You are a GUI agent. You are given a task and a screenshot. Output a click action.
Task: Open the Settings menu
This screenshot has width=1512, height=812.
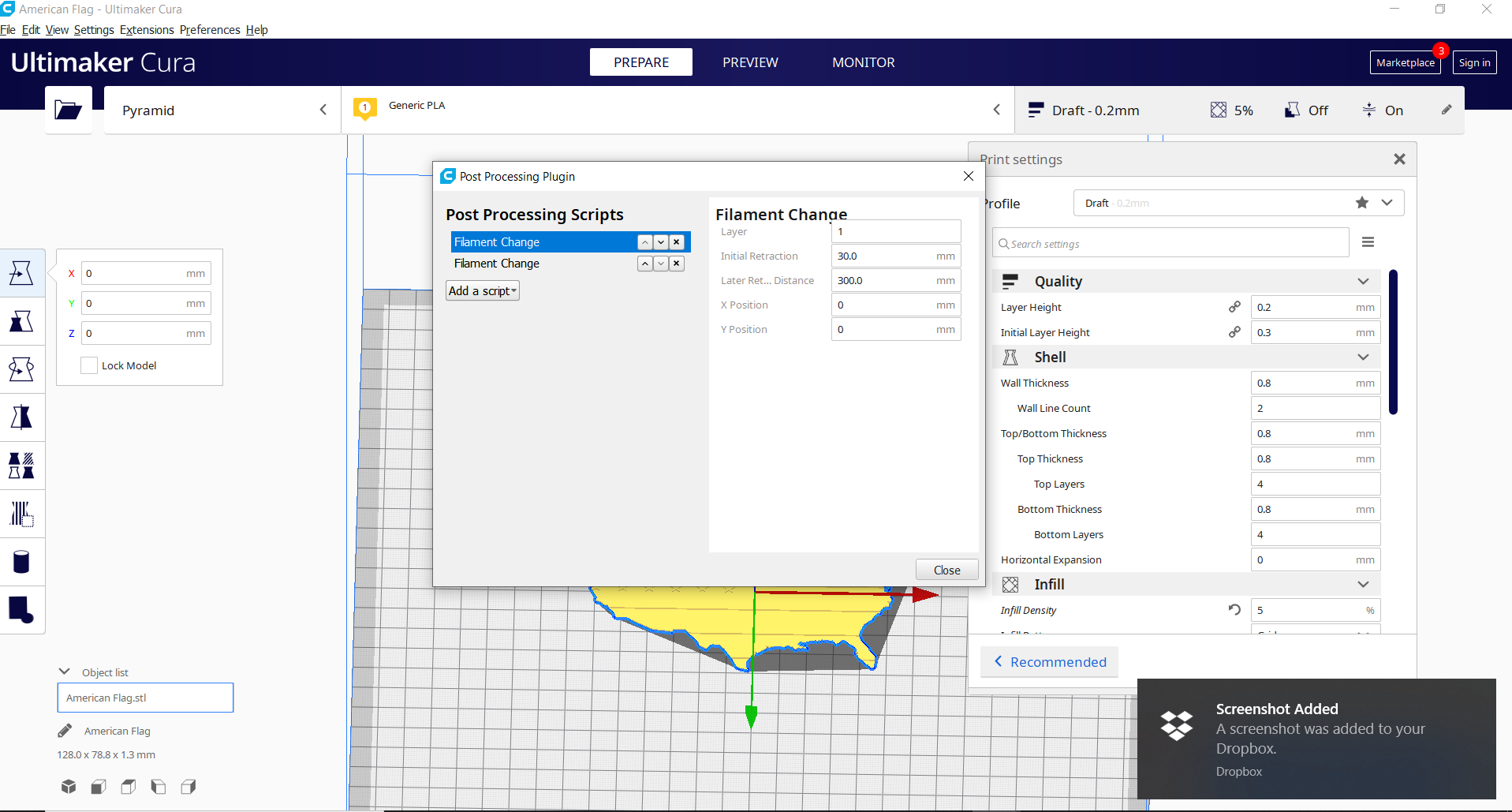point(94,30)
